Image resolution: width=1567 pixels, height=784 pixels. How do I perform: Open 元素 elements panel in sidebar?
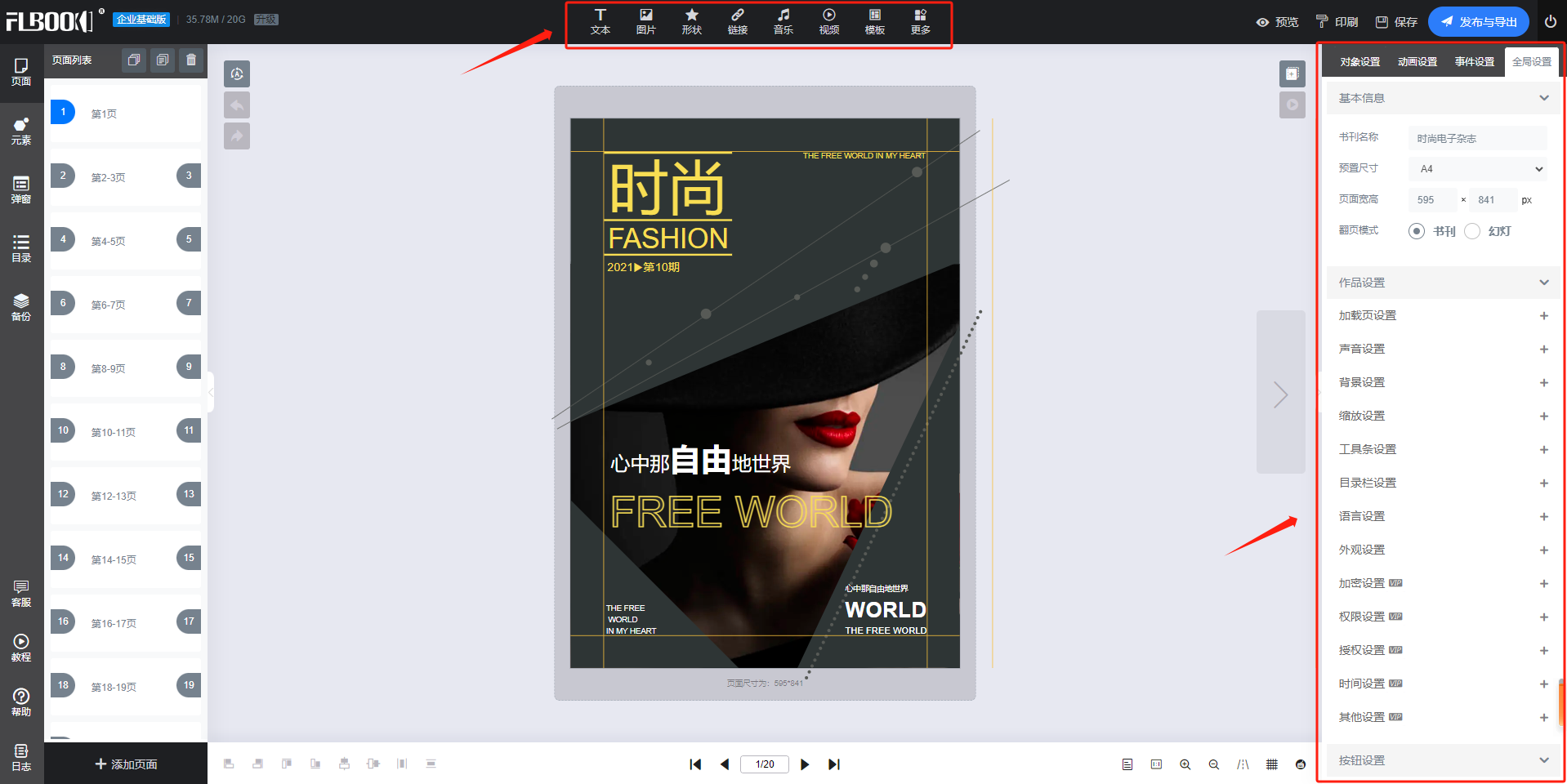tap(21, 131)
